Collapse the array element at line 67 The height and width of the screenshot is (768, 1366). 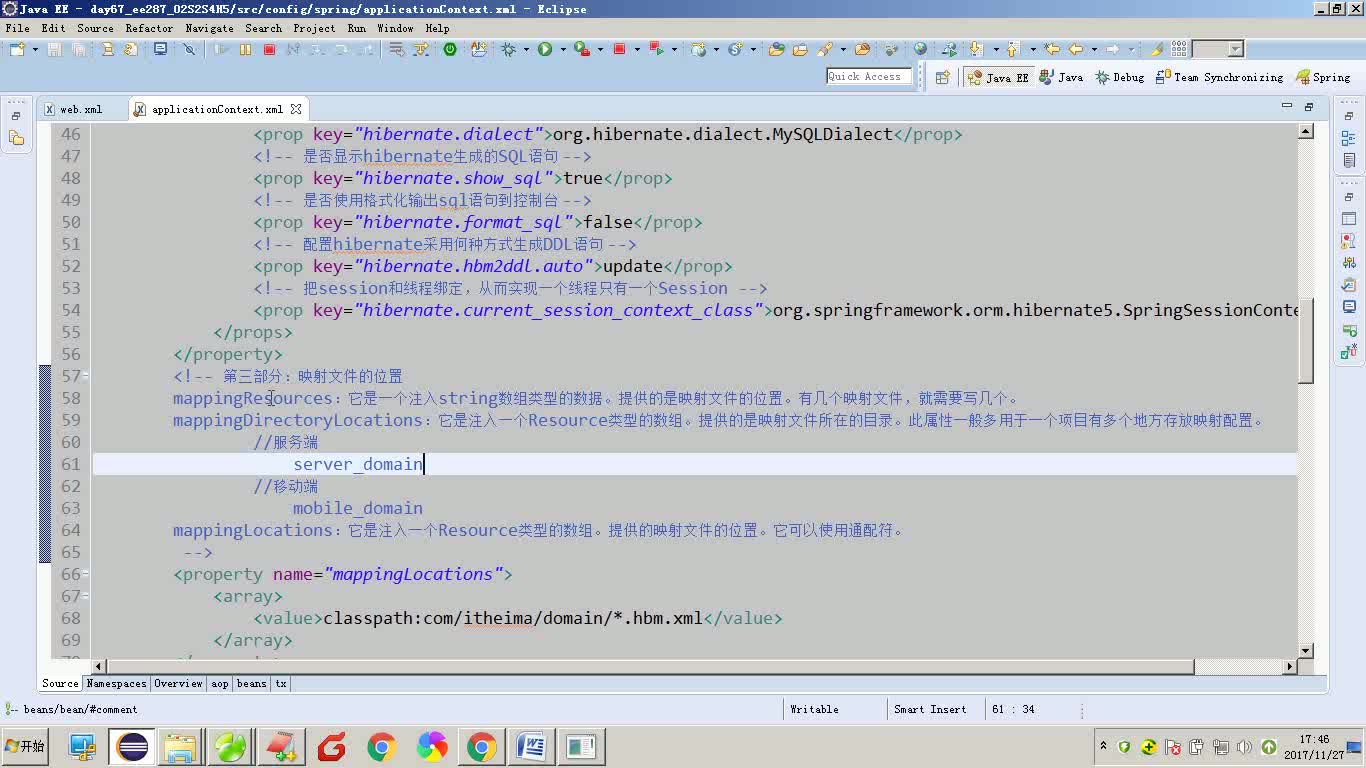coord(86,596)
